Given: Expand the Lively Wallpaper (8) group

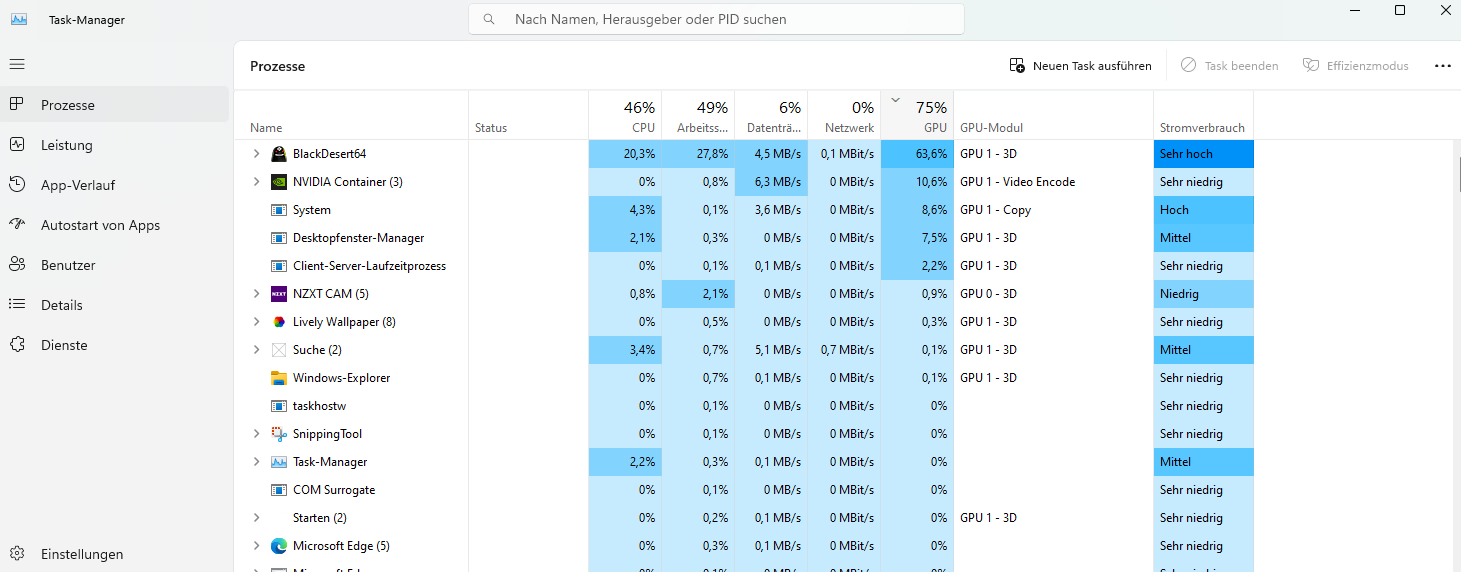Looking at the screenshot, I should (x=256, y=322).
